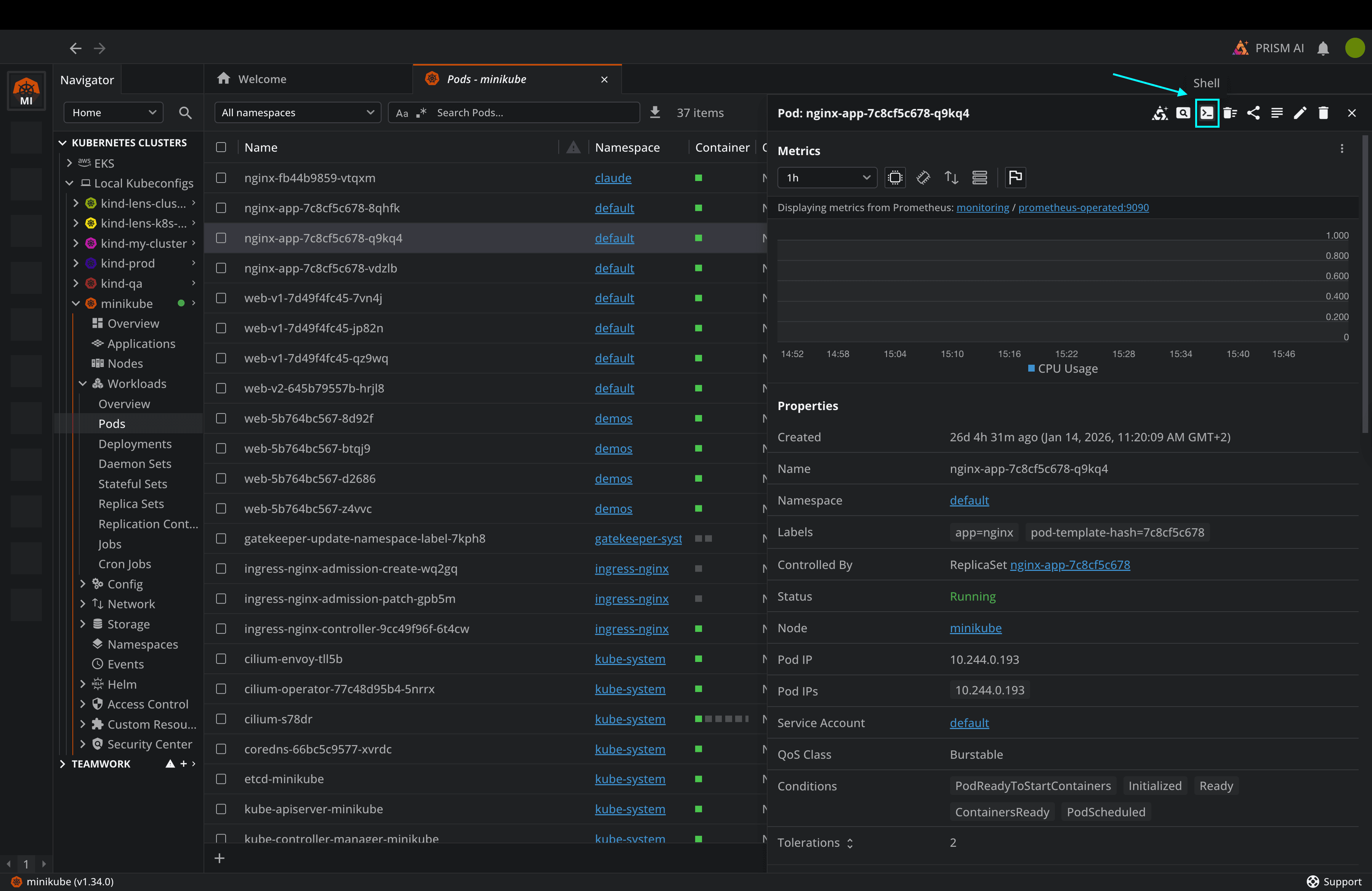1372x891 pixels.
Task: Check the box for web-v2-645b79557b-hrjl8
Action: (x=221, y=388)
